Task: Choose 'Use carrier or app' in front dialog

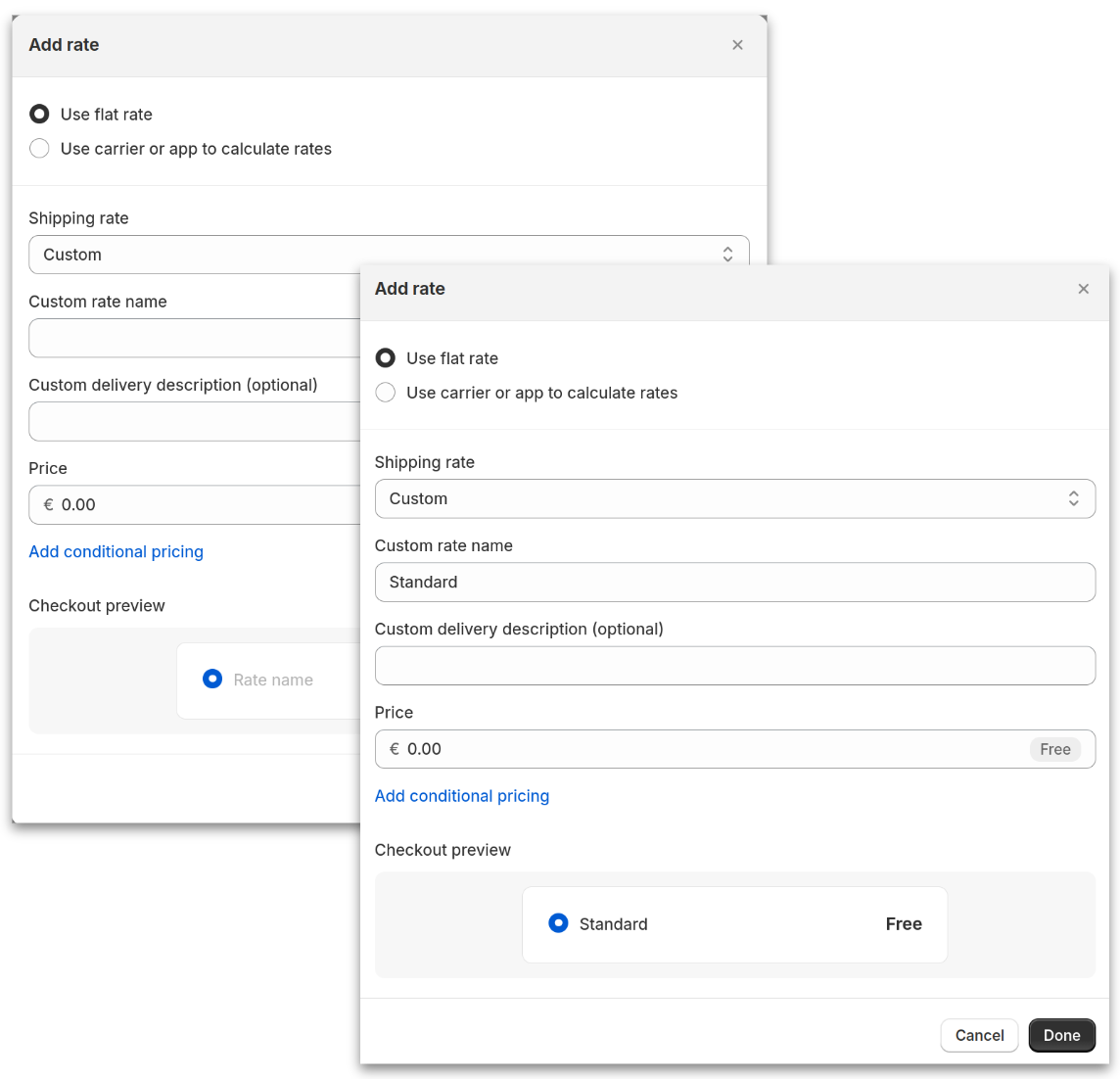Action: coord(386,393)
